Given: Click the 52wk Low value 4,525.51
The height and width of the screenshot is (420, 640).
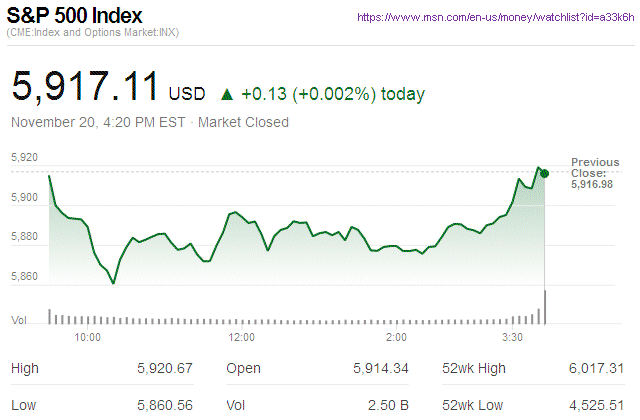Looking at the screenshot, I should tap(594, 405).
